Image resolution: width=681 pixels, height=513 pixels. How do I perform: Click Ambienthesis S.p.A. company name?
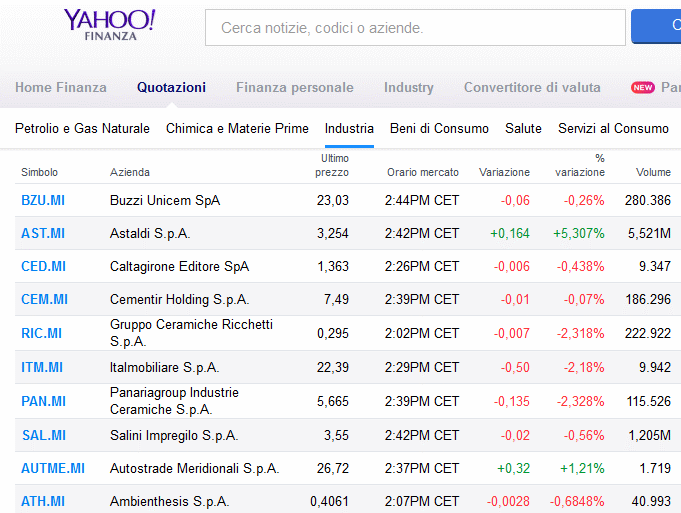tap(169, 501)
